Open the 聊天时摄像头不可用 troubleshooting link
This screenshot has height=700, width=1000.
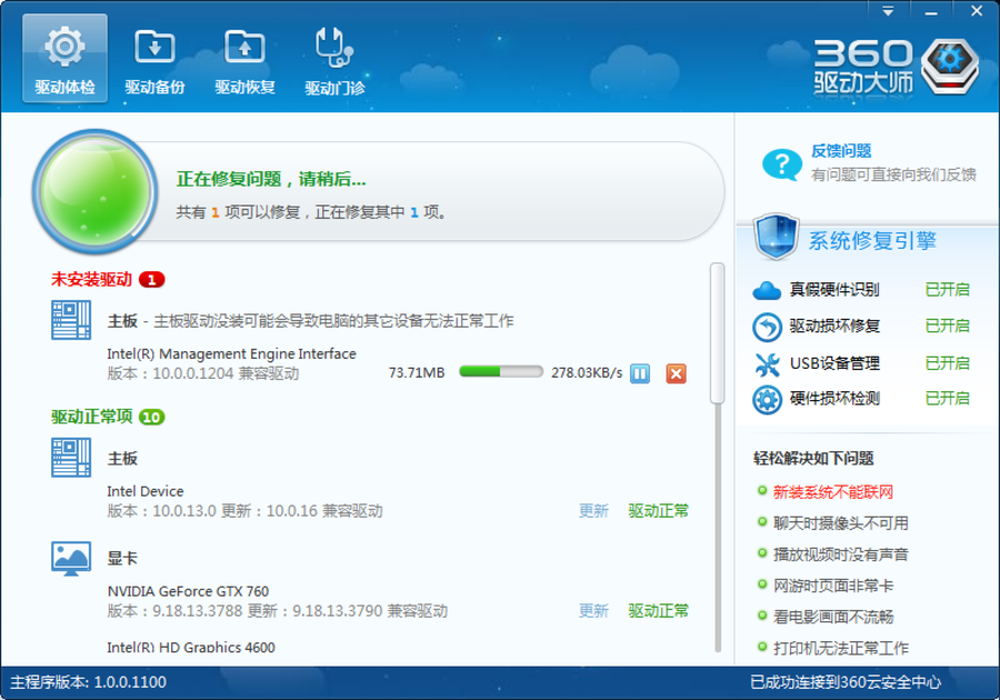(x=841, y=523)
